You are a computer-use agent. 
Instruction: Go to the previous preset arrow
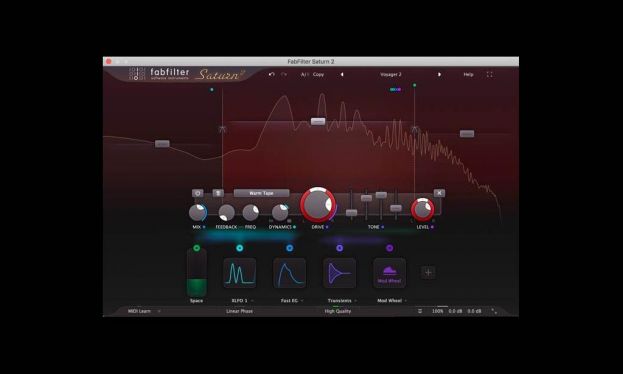342,74
